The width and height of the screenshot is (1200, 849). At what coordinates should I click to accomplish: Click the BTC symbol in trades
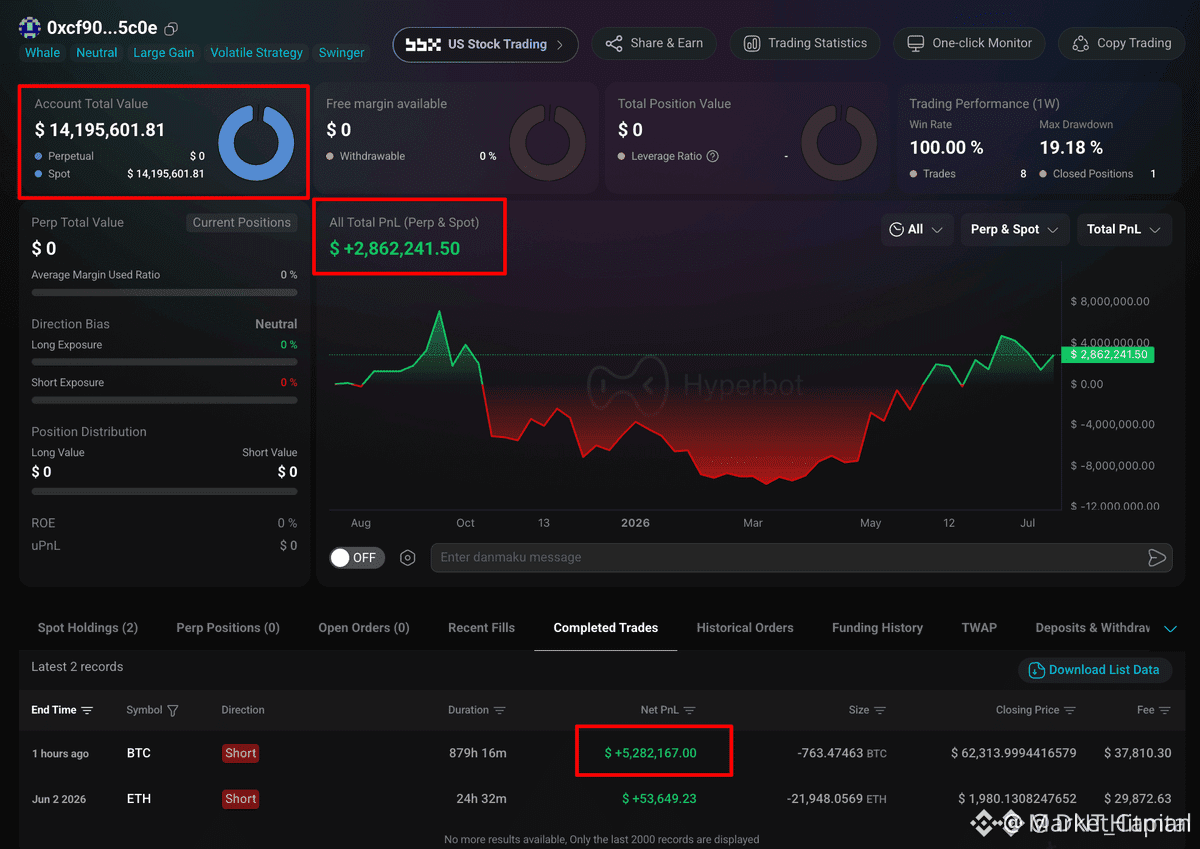(x=139, y=753)
